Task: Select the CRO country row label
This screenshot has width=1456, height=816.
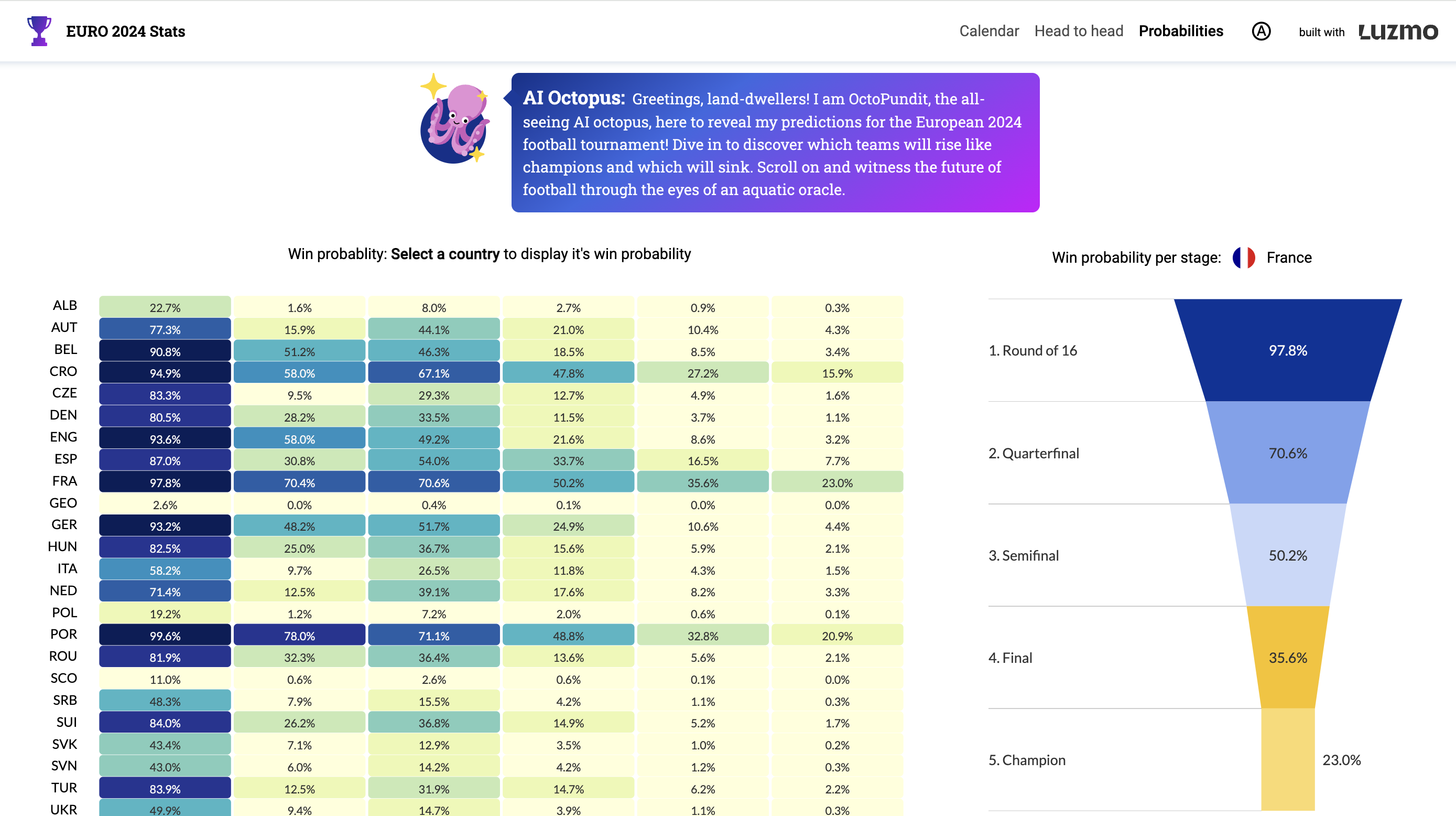Action: coord(63,371)
